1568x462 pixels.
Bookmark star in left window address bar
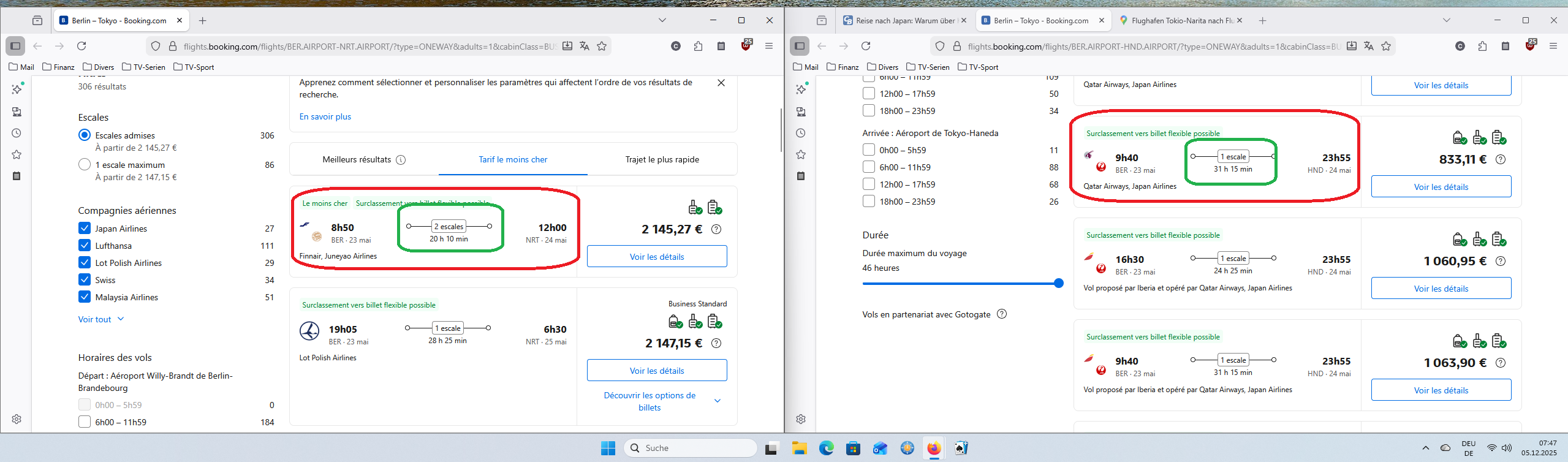602,46
